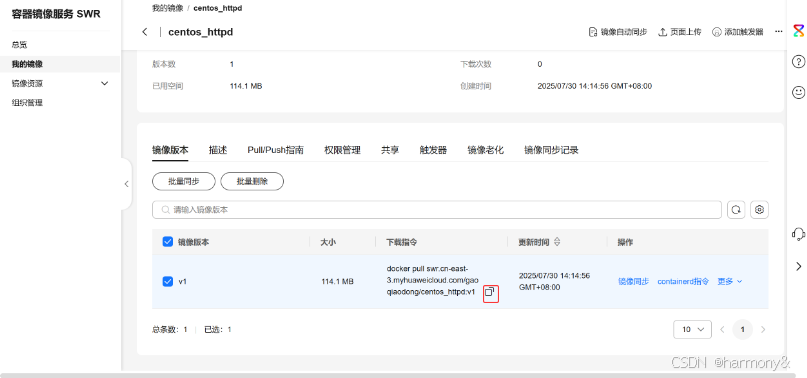
Task: Refresh the image version list
Action: click(x=736, y=210)
